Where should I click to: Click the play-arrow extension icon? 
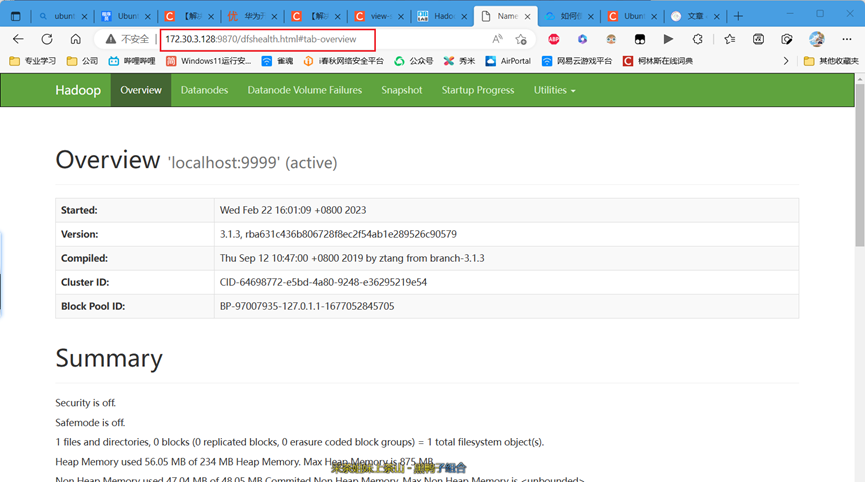coord(668,39)
